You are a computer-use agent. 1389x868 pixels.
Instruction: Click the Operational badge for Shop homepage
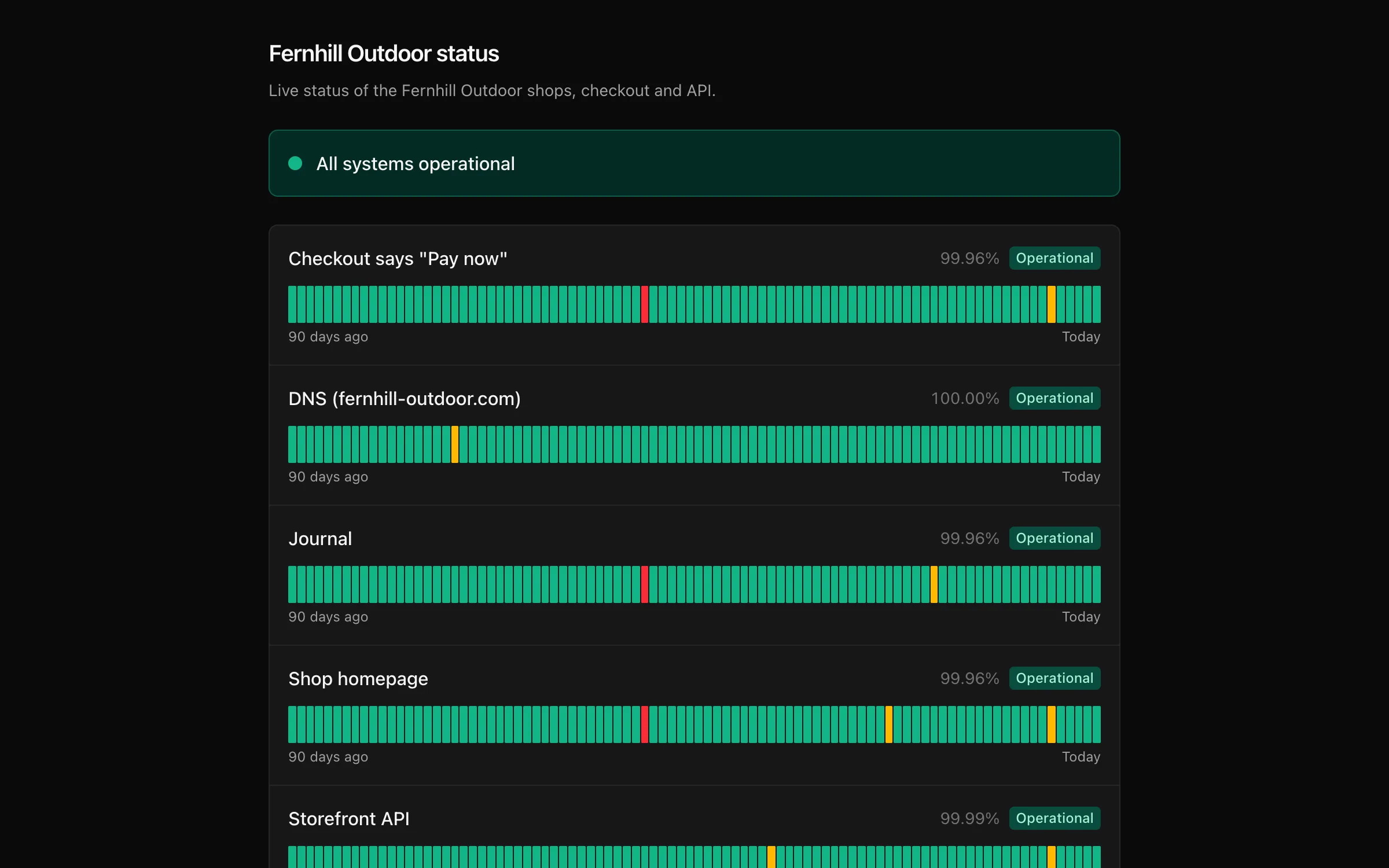(1054, 678)
